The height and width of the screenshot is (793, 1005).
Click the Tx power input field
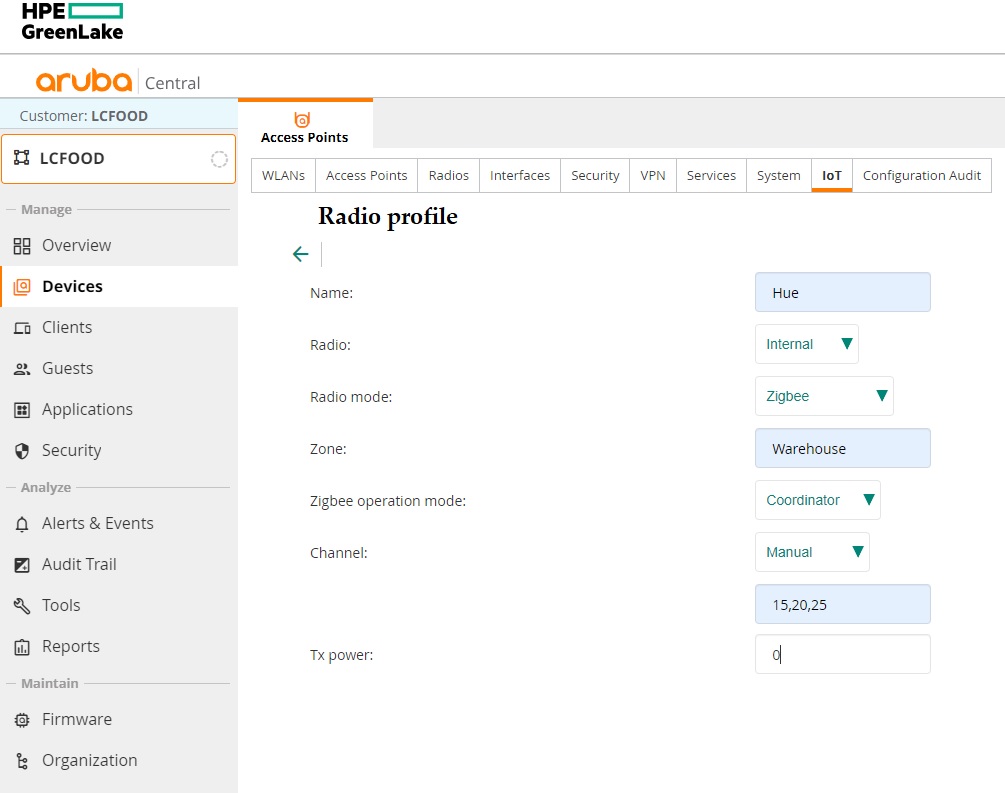coord(842,655)
